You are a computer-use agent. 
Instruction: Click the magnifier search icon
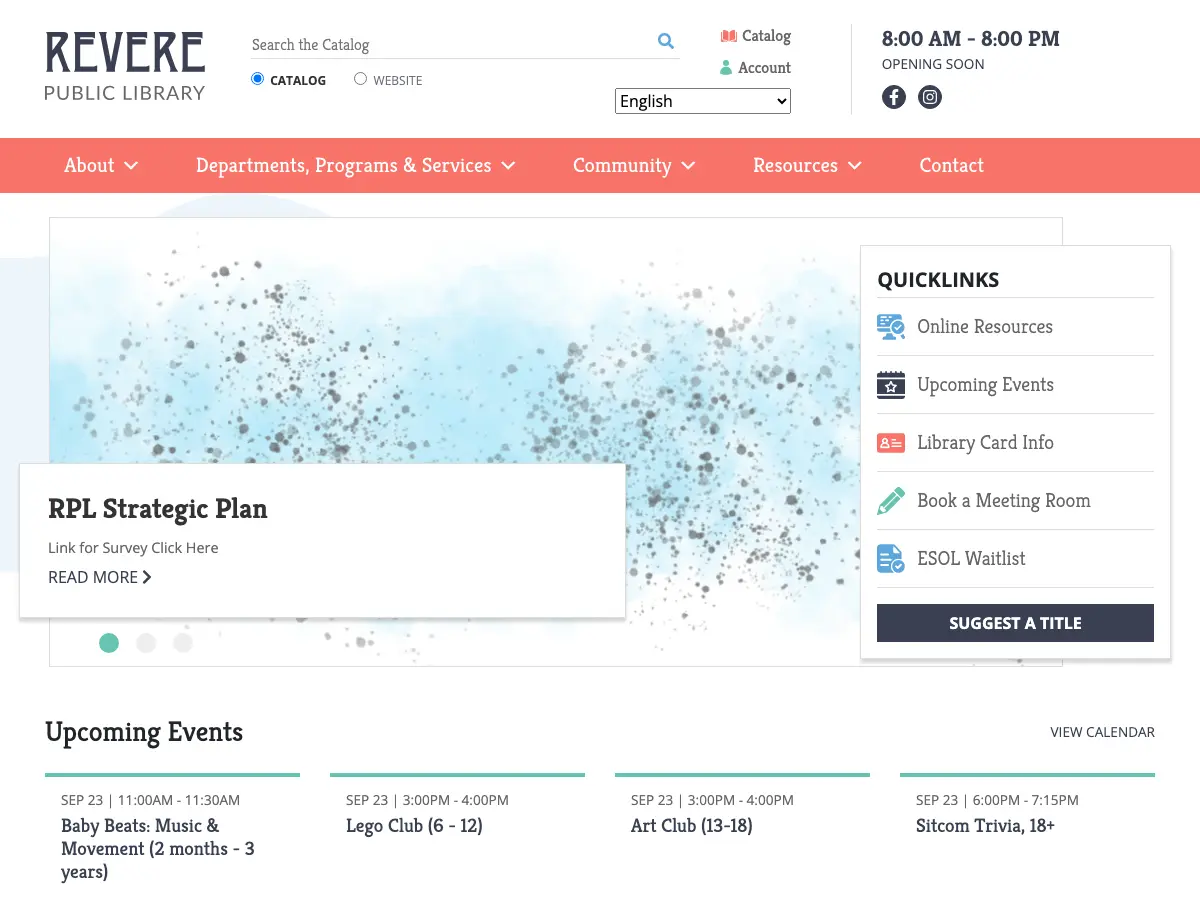(x=666, y=41)
